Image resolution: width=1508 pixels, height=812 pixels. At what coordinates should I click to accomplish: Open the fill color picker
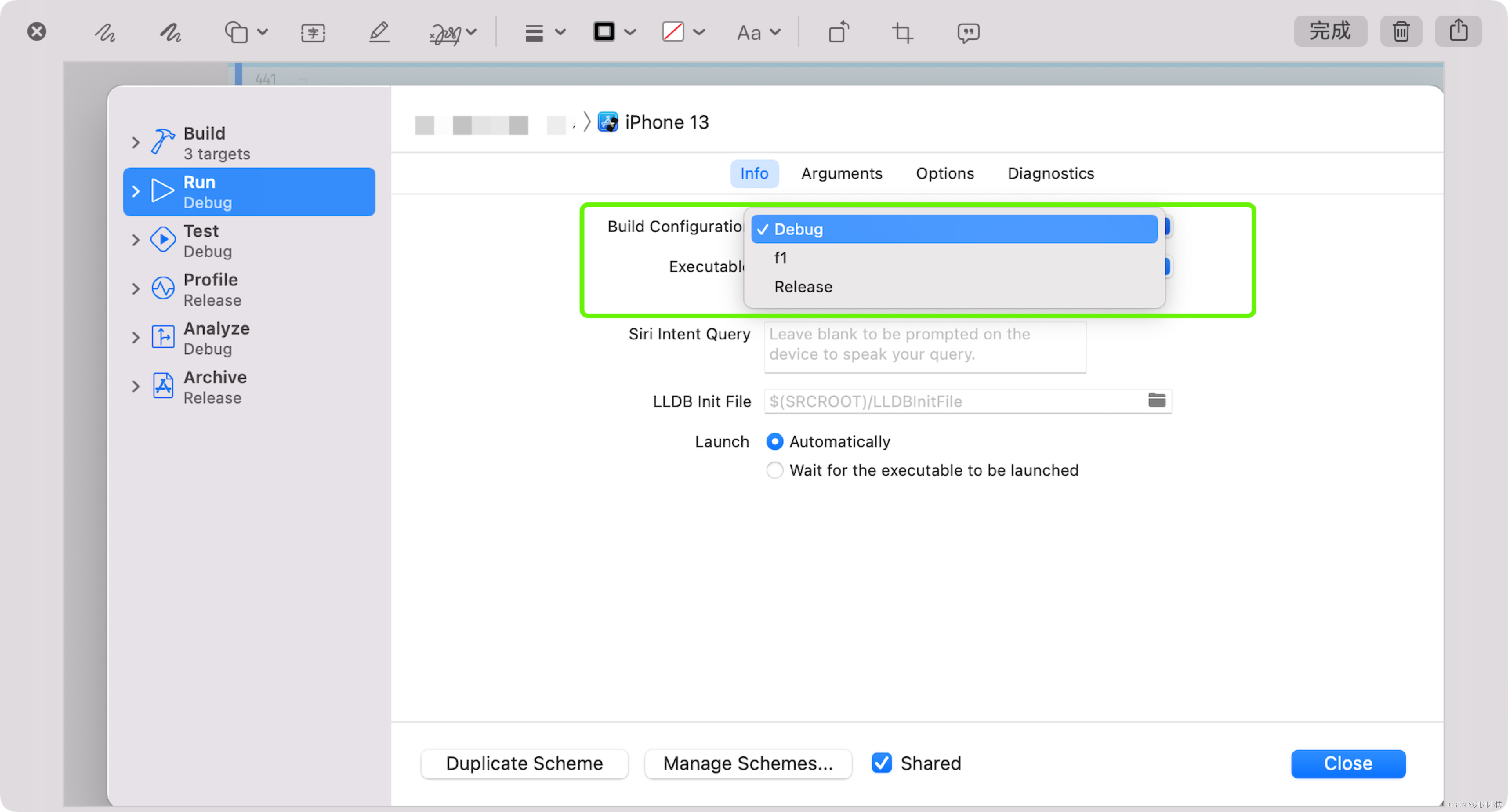[x=683, y=32]
